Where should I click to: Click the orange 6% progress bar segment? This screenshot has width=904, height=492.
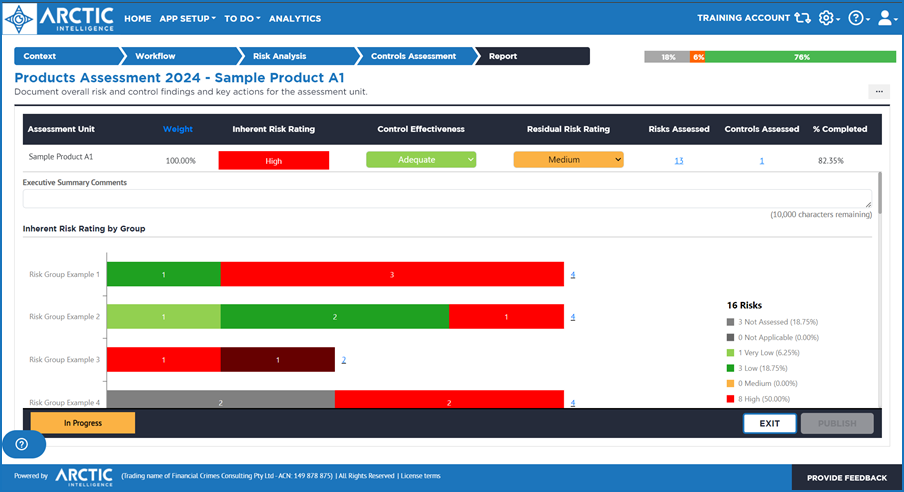pos(698,57)
